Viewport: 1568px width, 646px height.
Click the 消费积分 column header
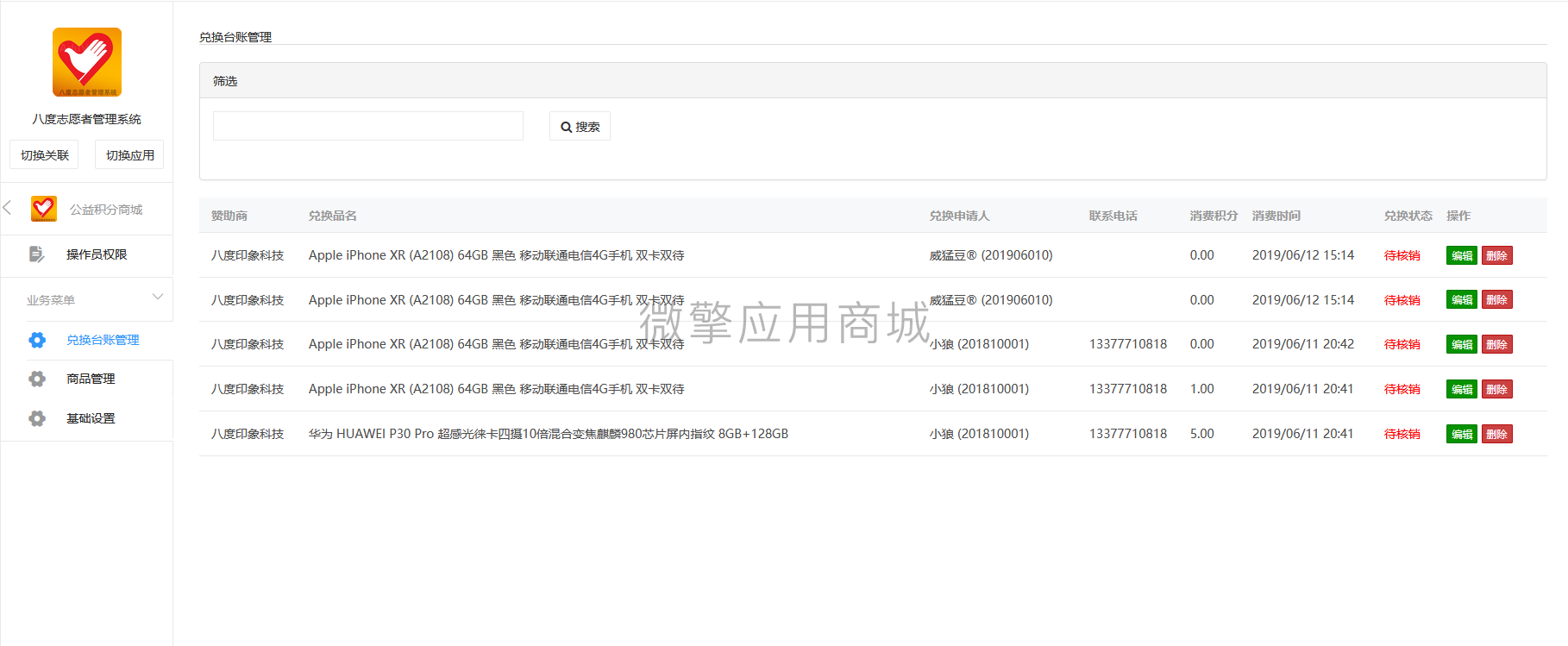pyautogui.click(x=1214, y=216)
